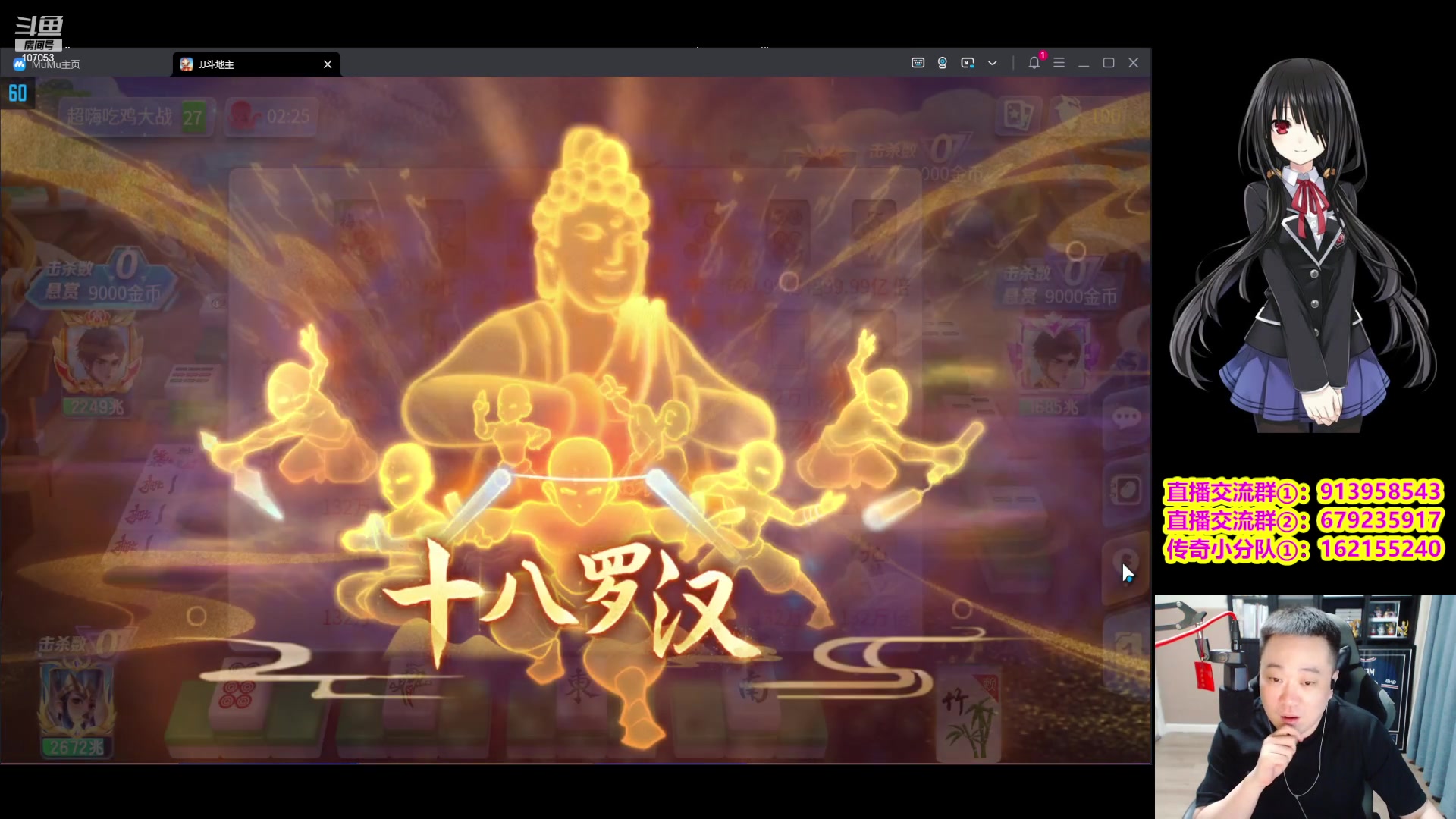The image size is (1456, 819).
Task: Open the emulator hamburger menu
Action: (1059, 63)
